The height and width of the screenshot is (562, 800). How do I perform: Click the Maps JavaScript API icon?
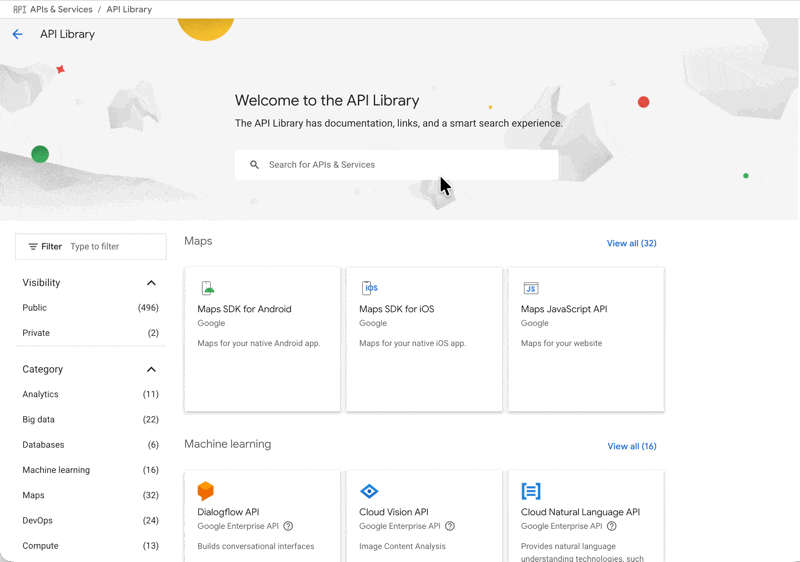[x=531, y=288]
